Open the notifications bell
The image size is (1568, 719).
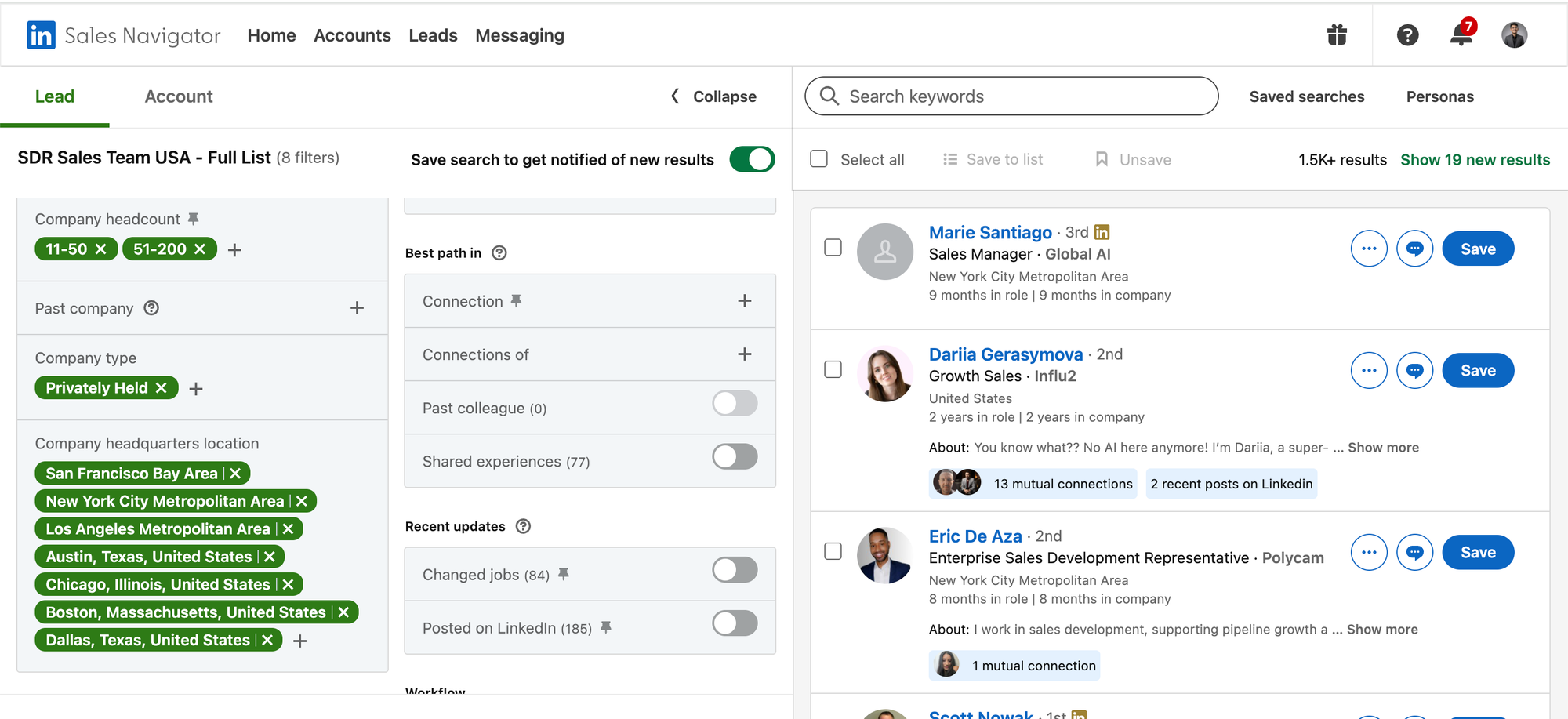(1461, 35)
